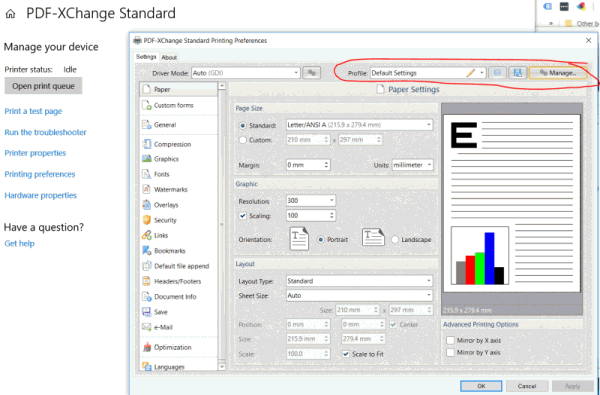600x395 pixels.
Task: Choose the Portrait orientation radio button
Action: [321, 240]
